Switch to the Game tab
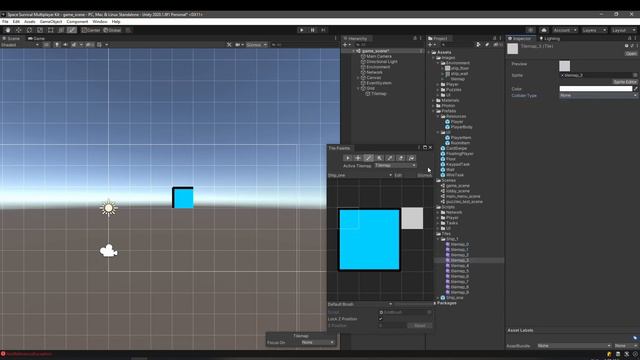640x360 pixels. (x=36, y=38)
